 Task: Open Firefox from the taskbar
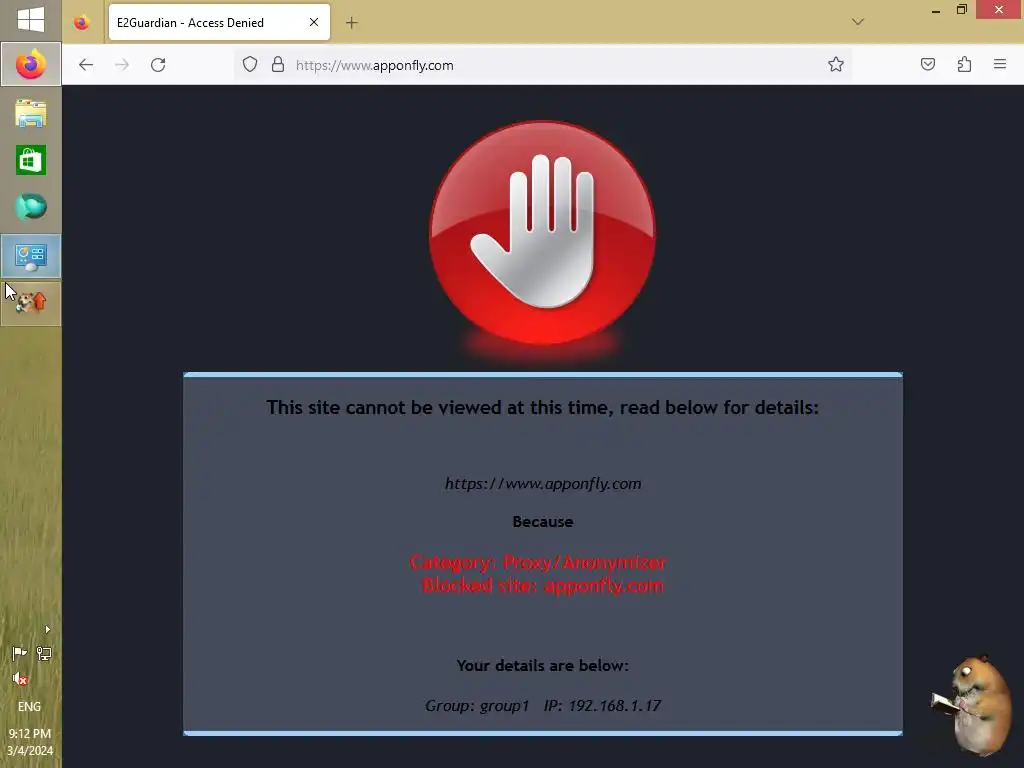click(x=31, y=64)
